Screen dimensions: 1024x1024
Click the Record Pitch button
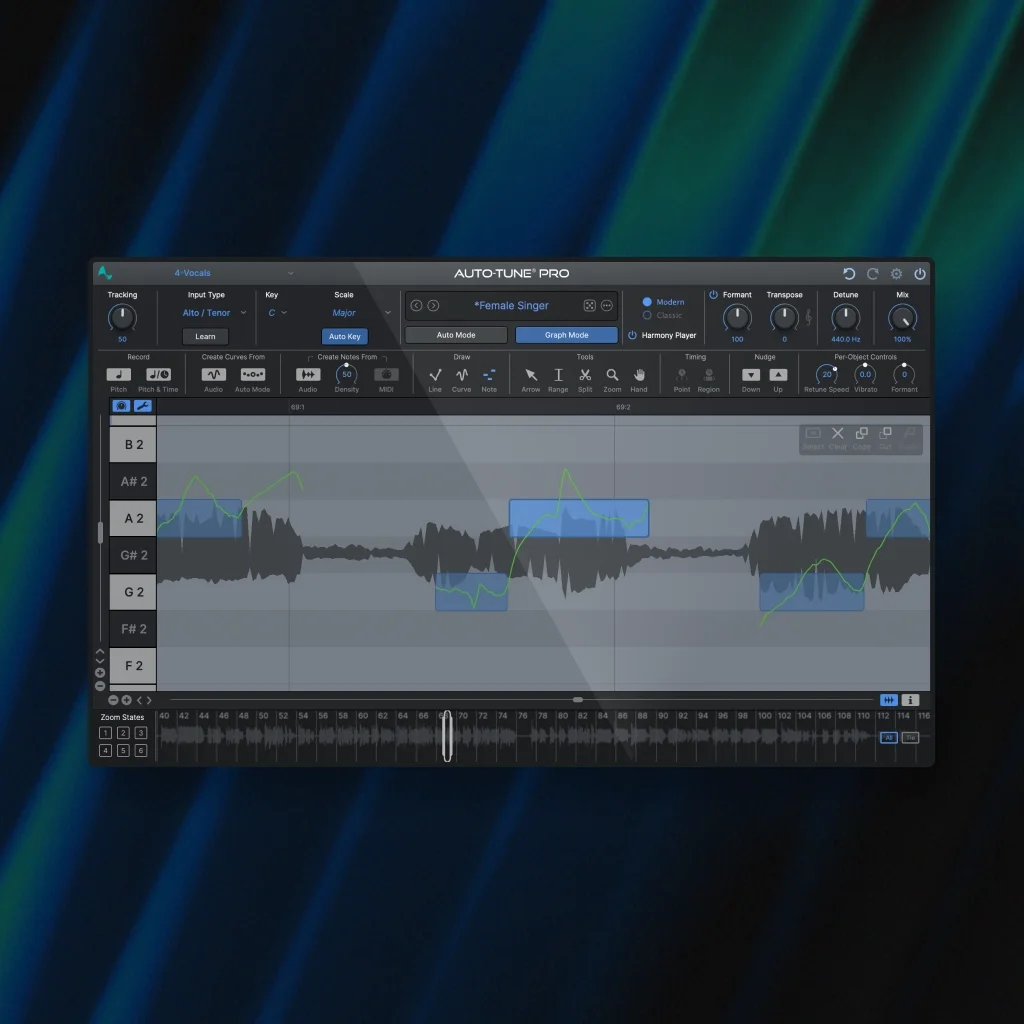119,374
